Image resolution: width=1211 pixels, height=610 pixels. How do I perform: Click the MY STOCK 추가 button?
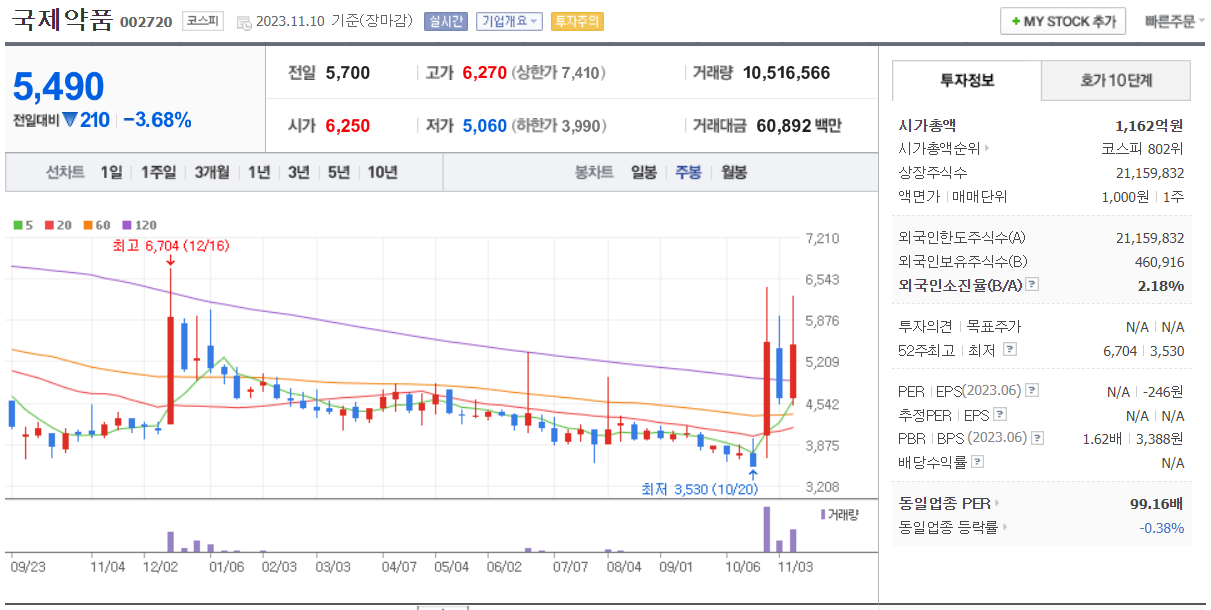tap(1063, 21)
